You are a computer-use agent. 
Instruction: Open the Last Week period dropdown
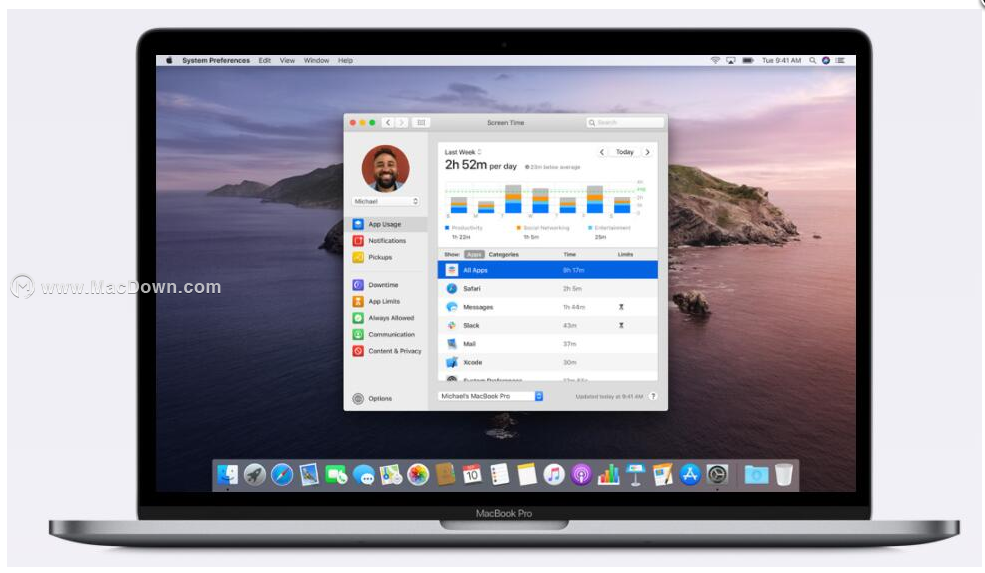pyautogui.click(x=463, y=152)
